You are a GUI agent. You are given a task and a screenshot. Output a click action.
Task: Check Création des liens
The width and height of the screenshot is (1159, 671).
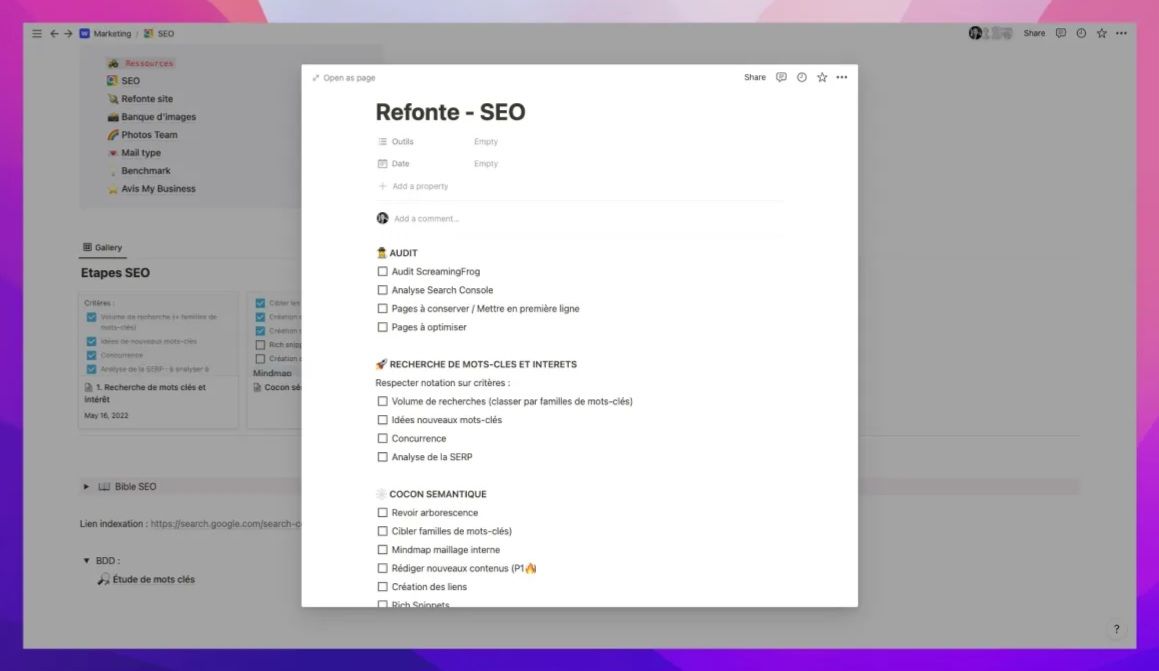(382, 587)
